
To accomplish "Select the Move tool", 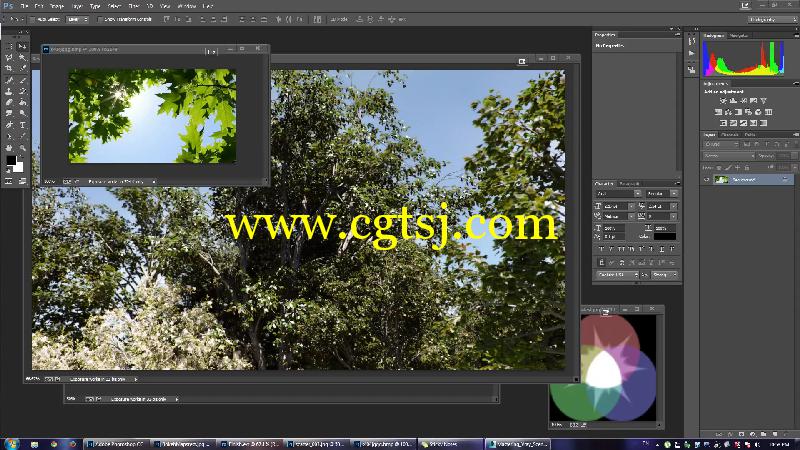I will [x=22, y=46].
